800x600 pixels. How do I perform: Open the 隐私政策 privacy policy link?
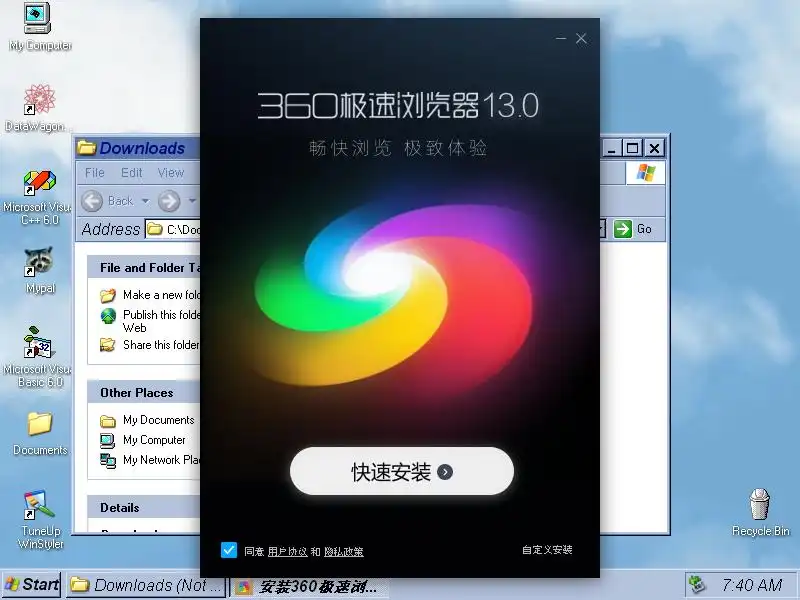(343, 552)
